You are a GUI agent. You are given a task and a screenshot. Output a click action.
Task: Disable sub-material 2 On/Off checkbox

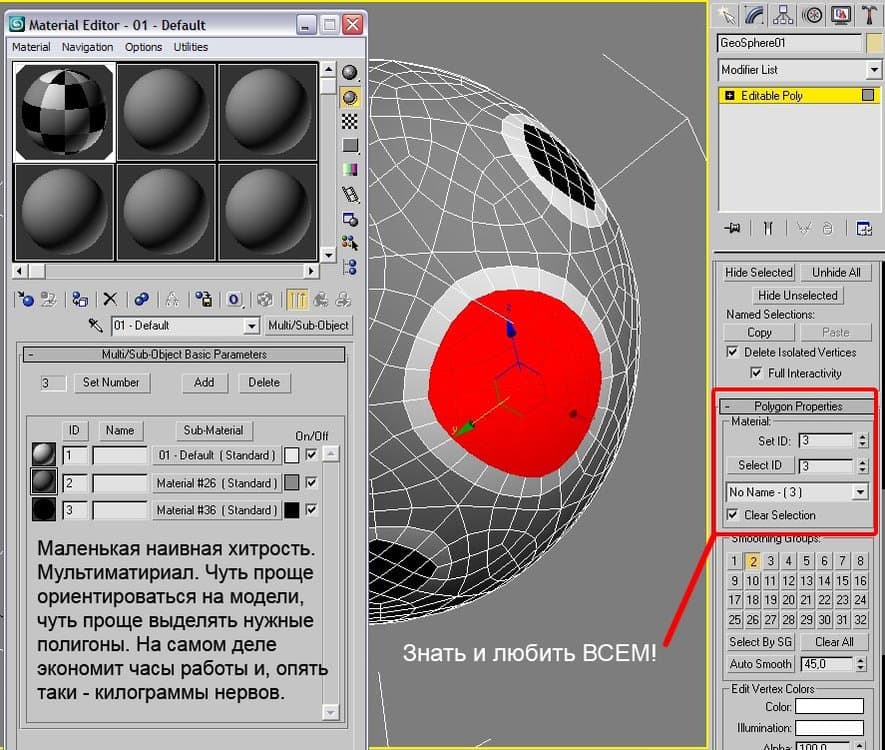[313, 483]
